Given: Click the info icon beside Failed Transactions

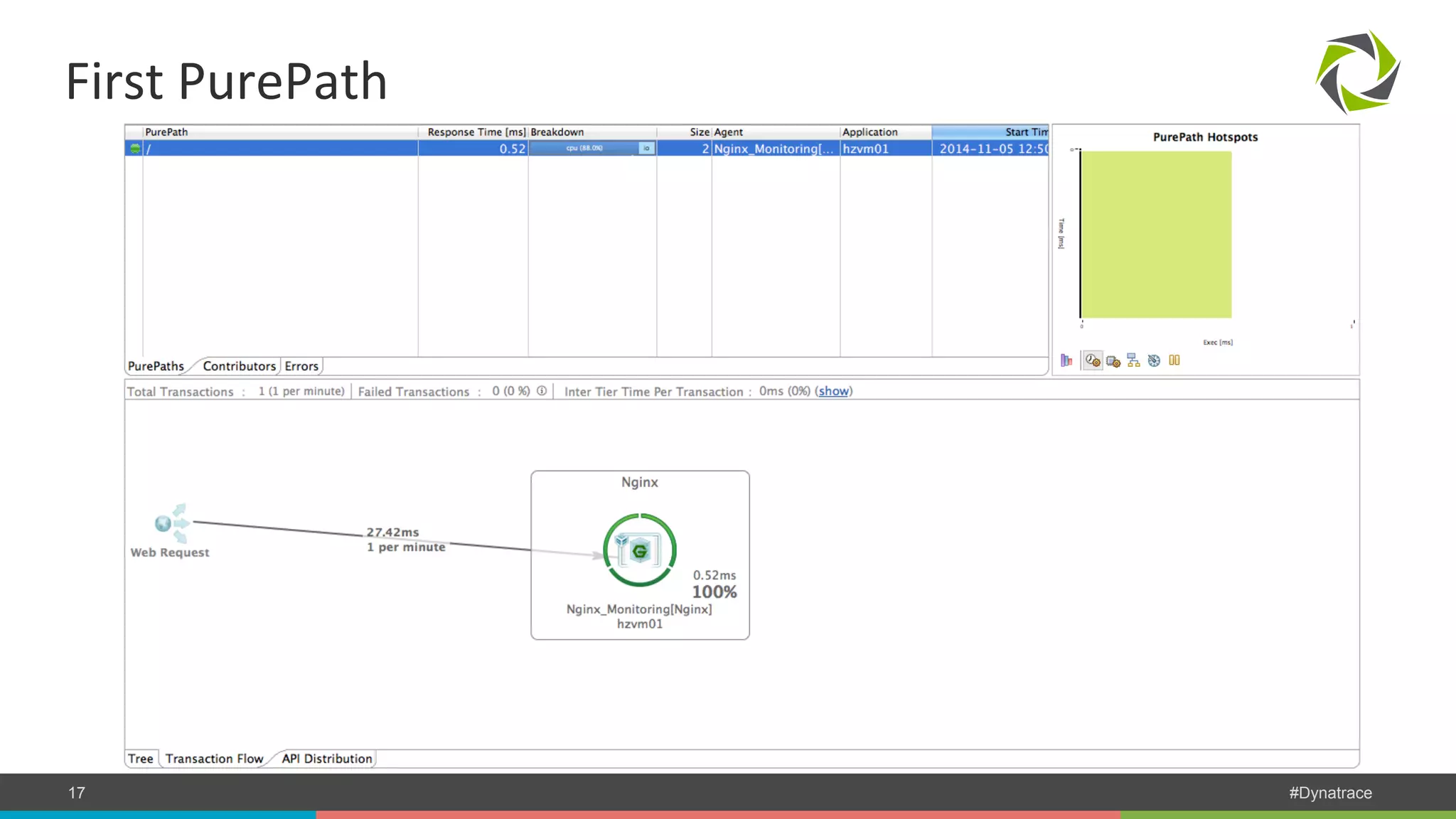Looking at the screenshot, I should pyautogui.click(x=542, y=391).
